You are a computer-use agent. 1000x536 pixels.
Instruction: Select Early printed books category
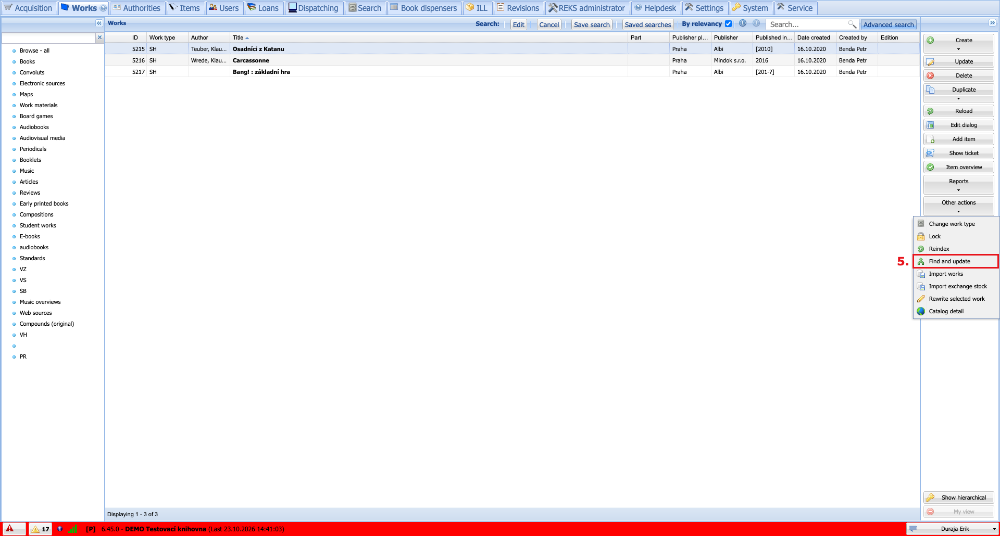click(44, 204)
